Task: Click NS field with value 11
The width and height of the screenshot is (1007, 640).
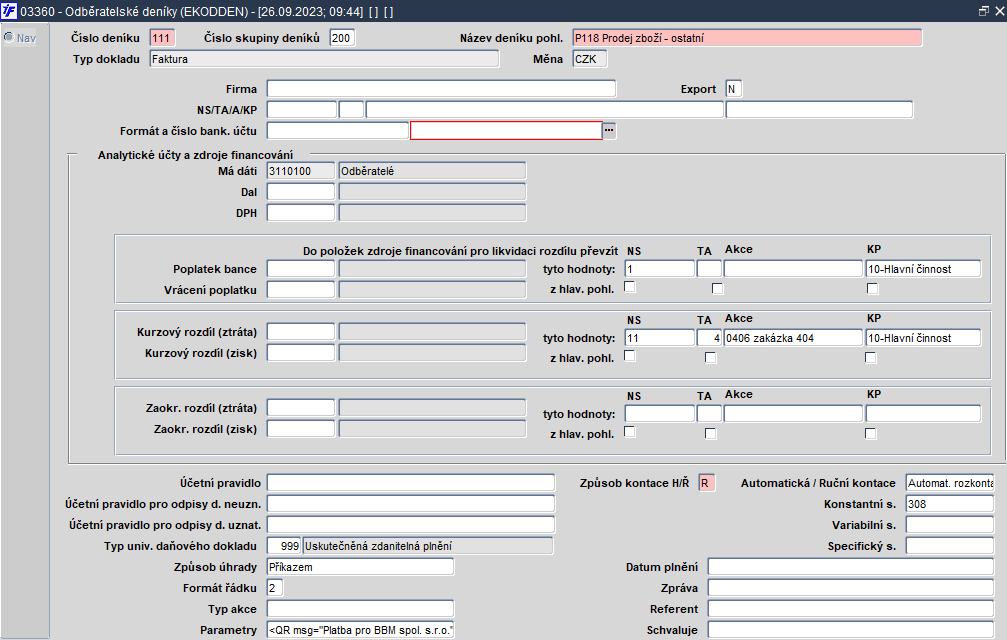Action: point(660,338)
